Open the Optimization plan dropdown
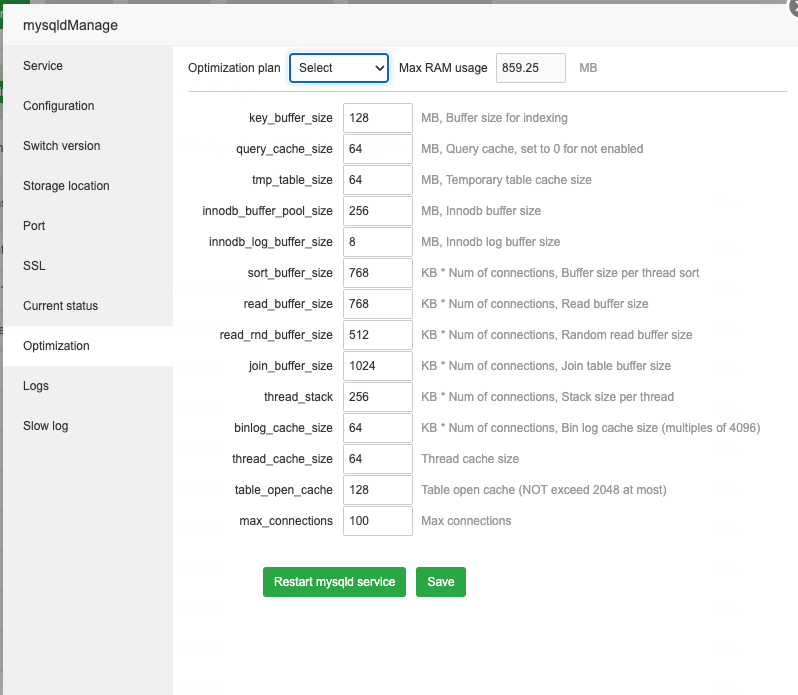 tap(339, 68)
